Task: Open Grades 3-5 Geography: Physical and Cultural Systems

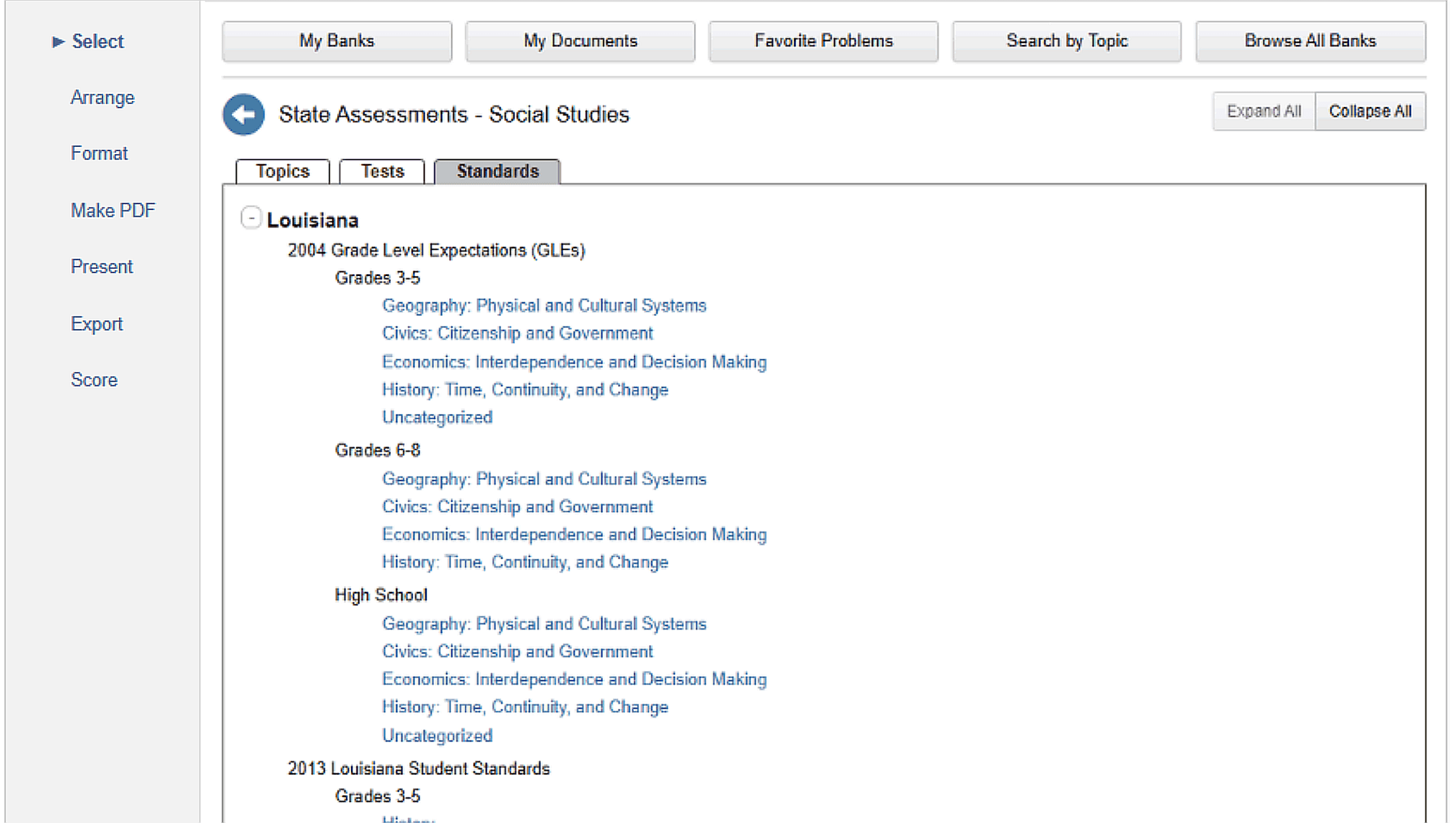Action: (x=544, y=305)
